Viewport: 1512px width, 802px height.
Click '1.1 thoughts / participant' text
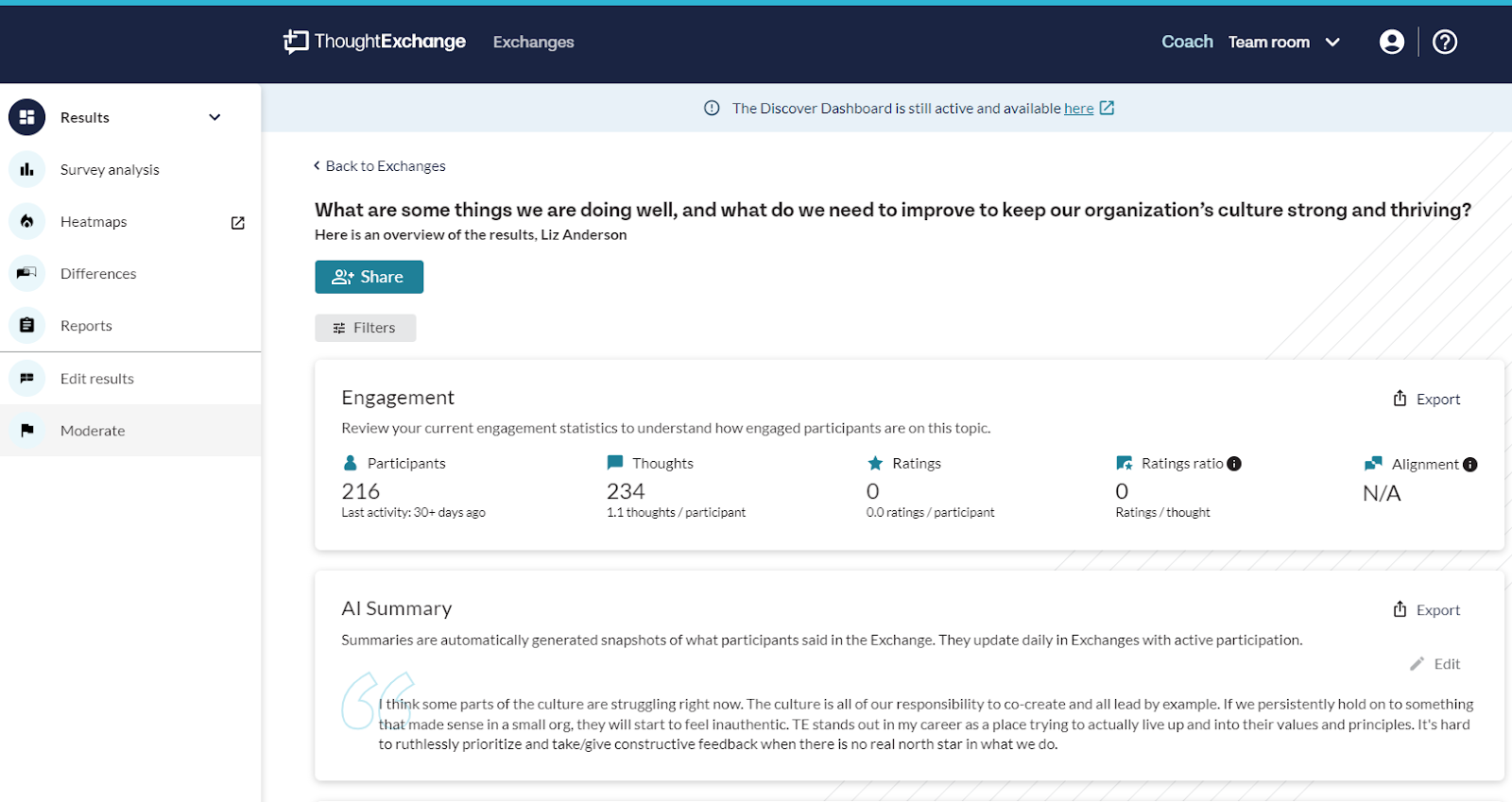[676, 512]
